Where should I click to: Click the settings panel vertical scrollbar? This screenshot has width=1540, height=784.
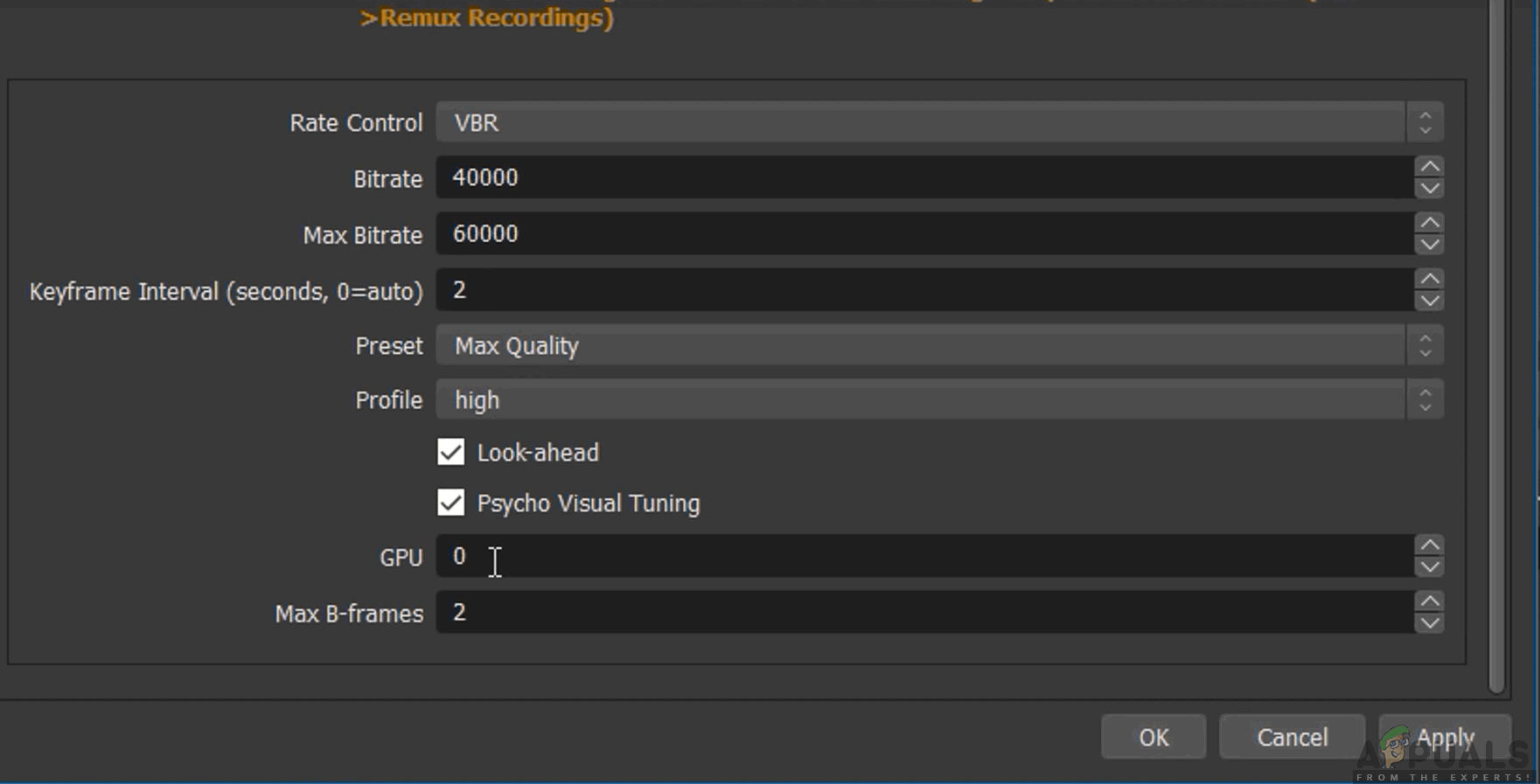pyautogui.click(x=1496, y=347)
